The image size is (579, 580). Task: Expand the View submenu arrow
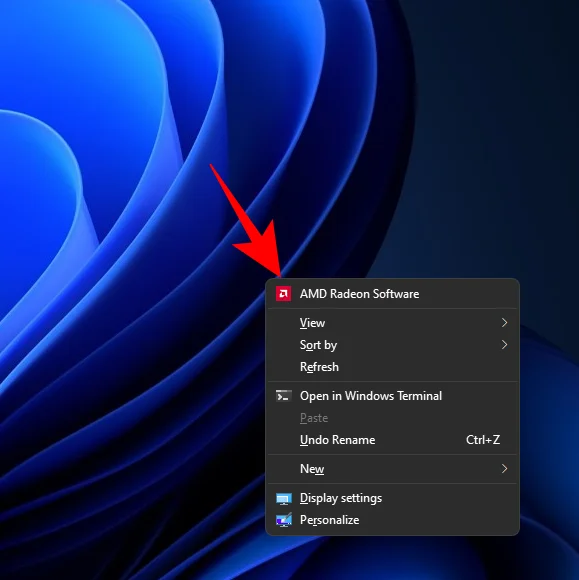click(504, 323)
